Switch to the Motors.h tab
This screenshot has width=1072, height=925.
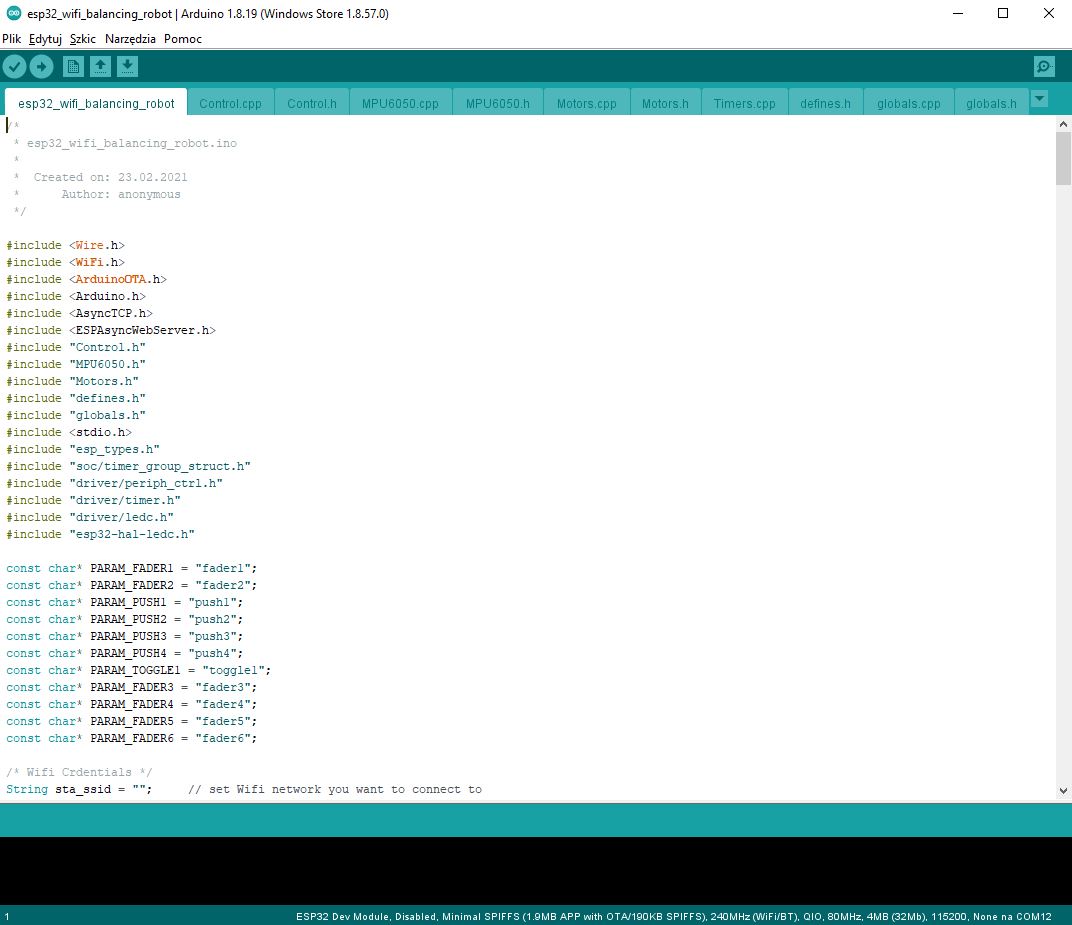pos(665,103)
